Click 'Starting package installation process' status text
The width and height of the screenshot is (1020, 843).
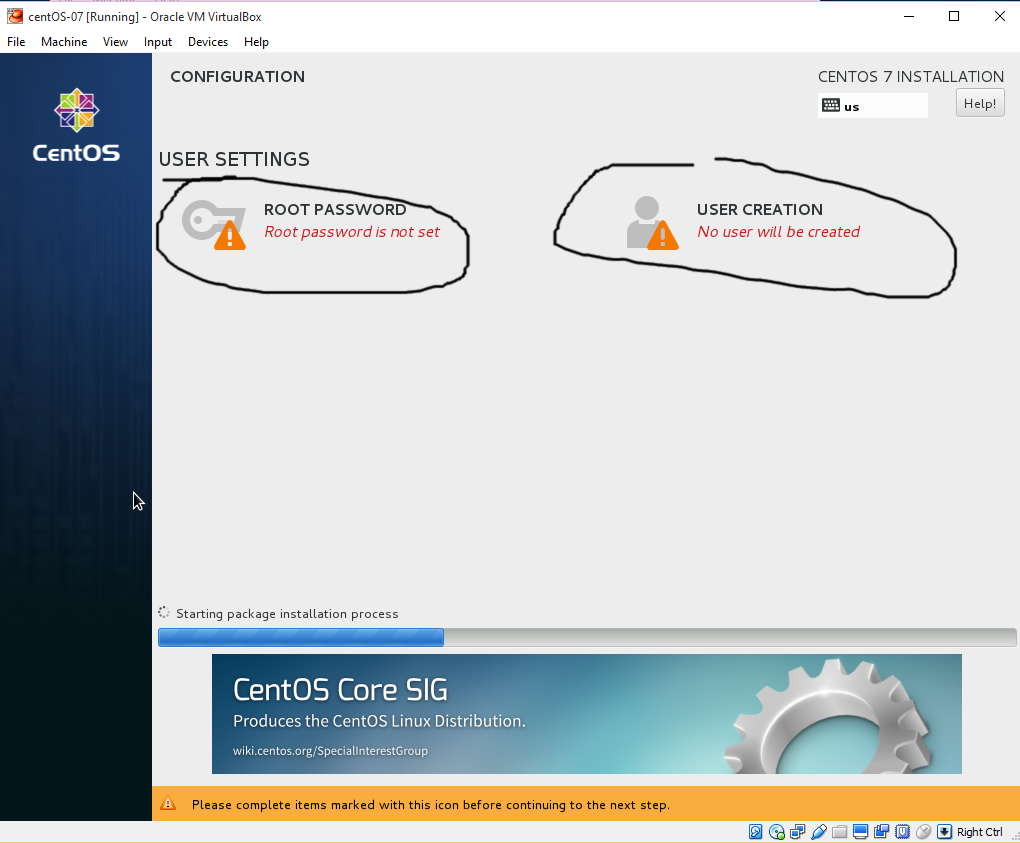(x=287, y=613)
